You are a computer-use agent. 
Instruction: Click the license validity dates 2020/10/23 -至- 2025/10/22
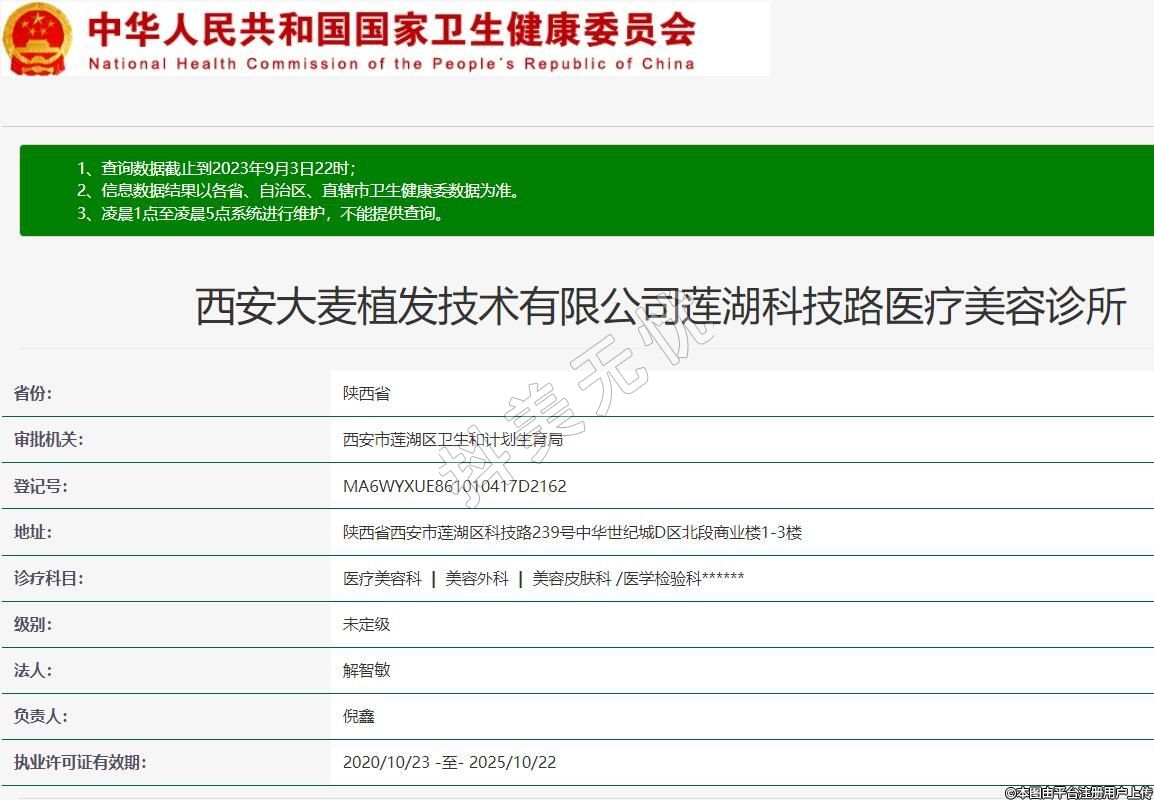449,763
